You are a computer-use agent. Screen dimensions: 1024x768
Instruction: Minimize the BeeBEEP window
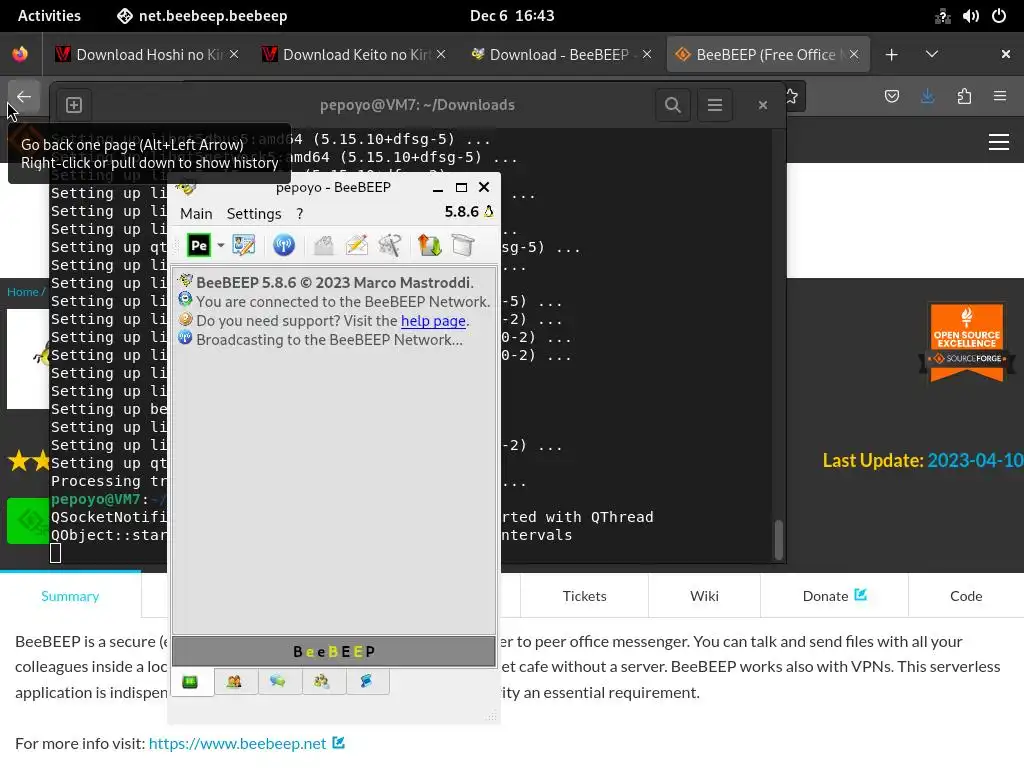[x=438, y=189]
